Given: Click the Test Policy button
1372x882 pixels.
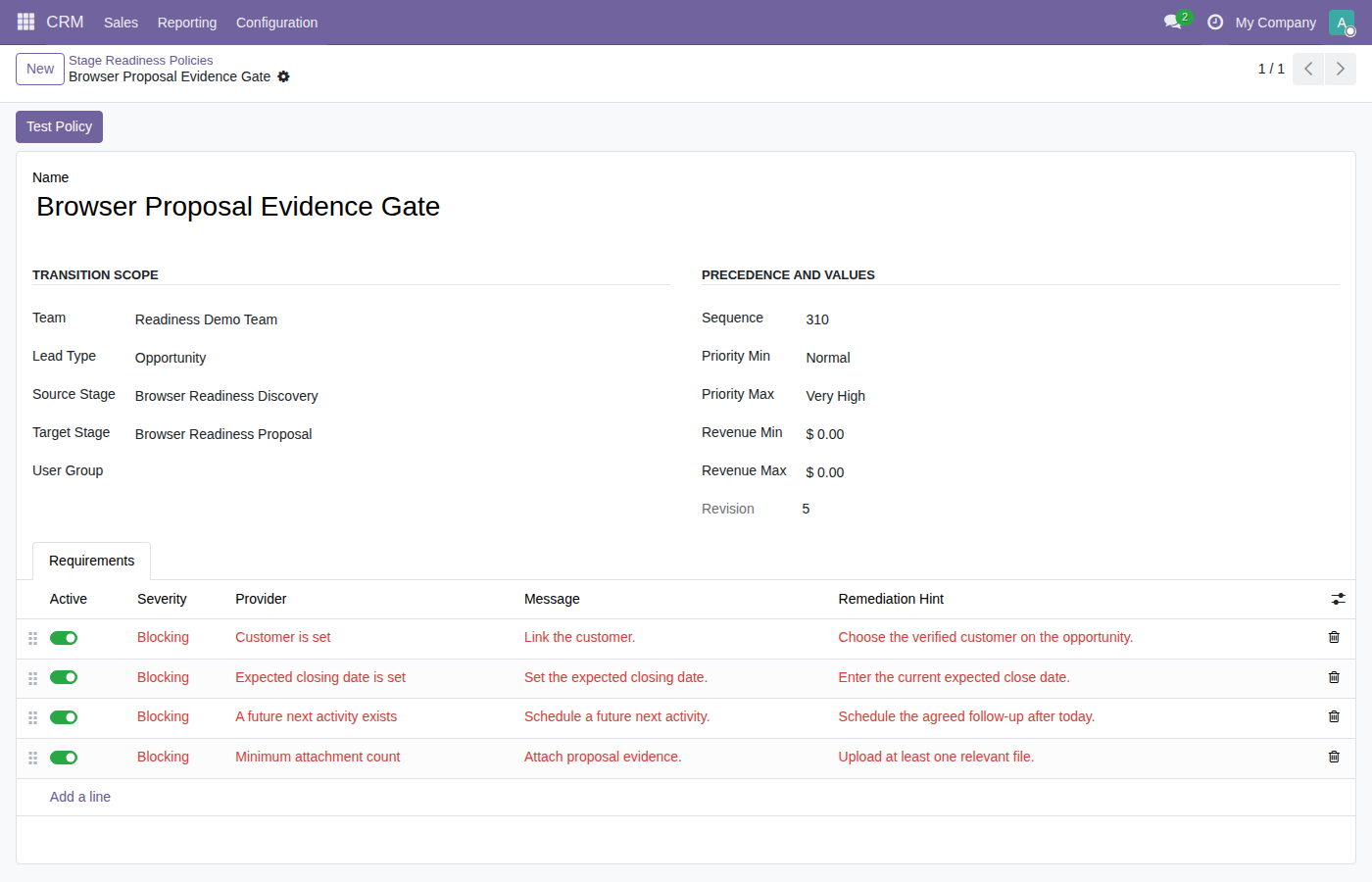Looking at the screenshot, I should coord(59,126).
